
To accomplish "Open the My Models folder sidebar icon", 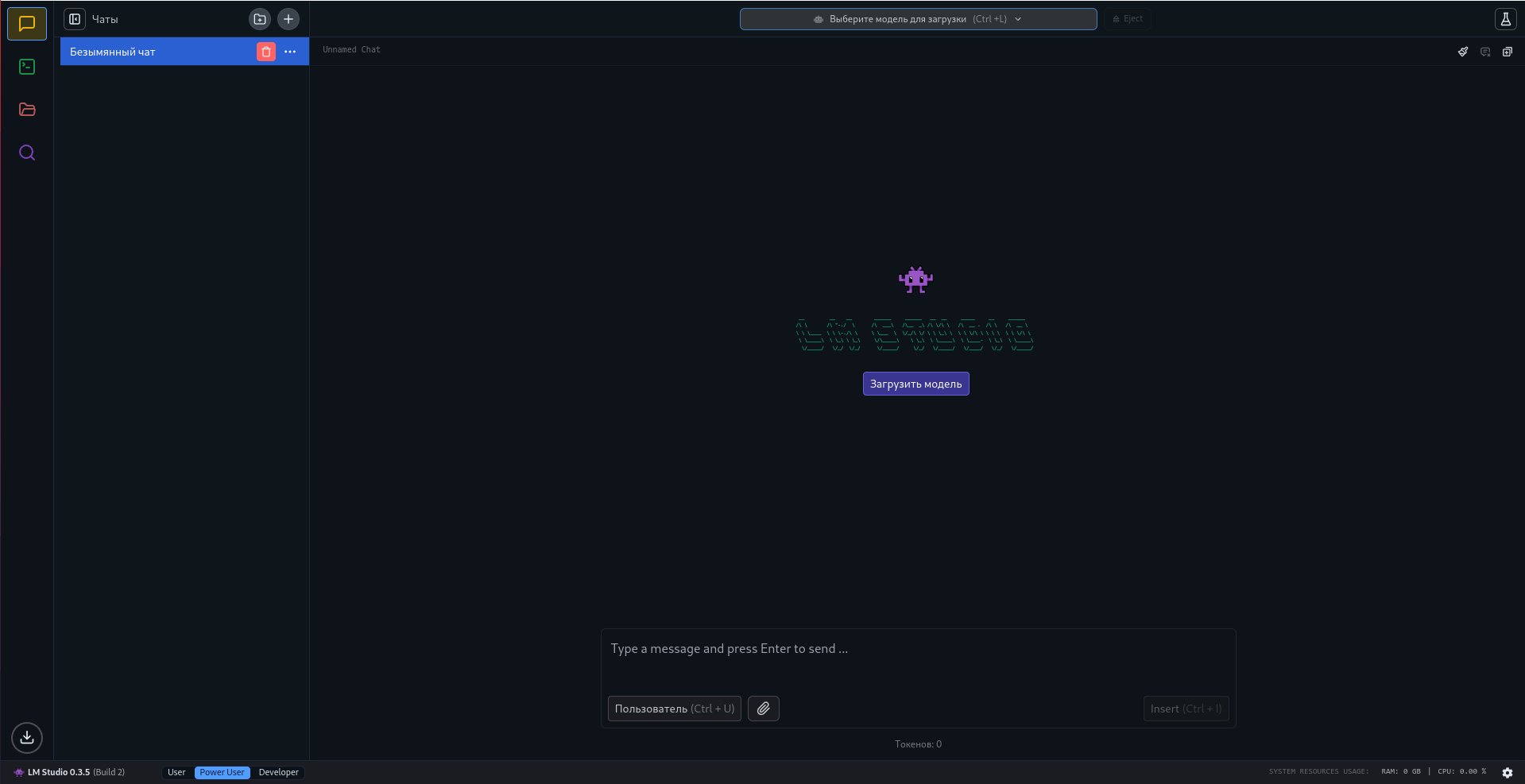I will click(x=27, y=110).
